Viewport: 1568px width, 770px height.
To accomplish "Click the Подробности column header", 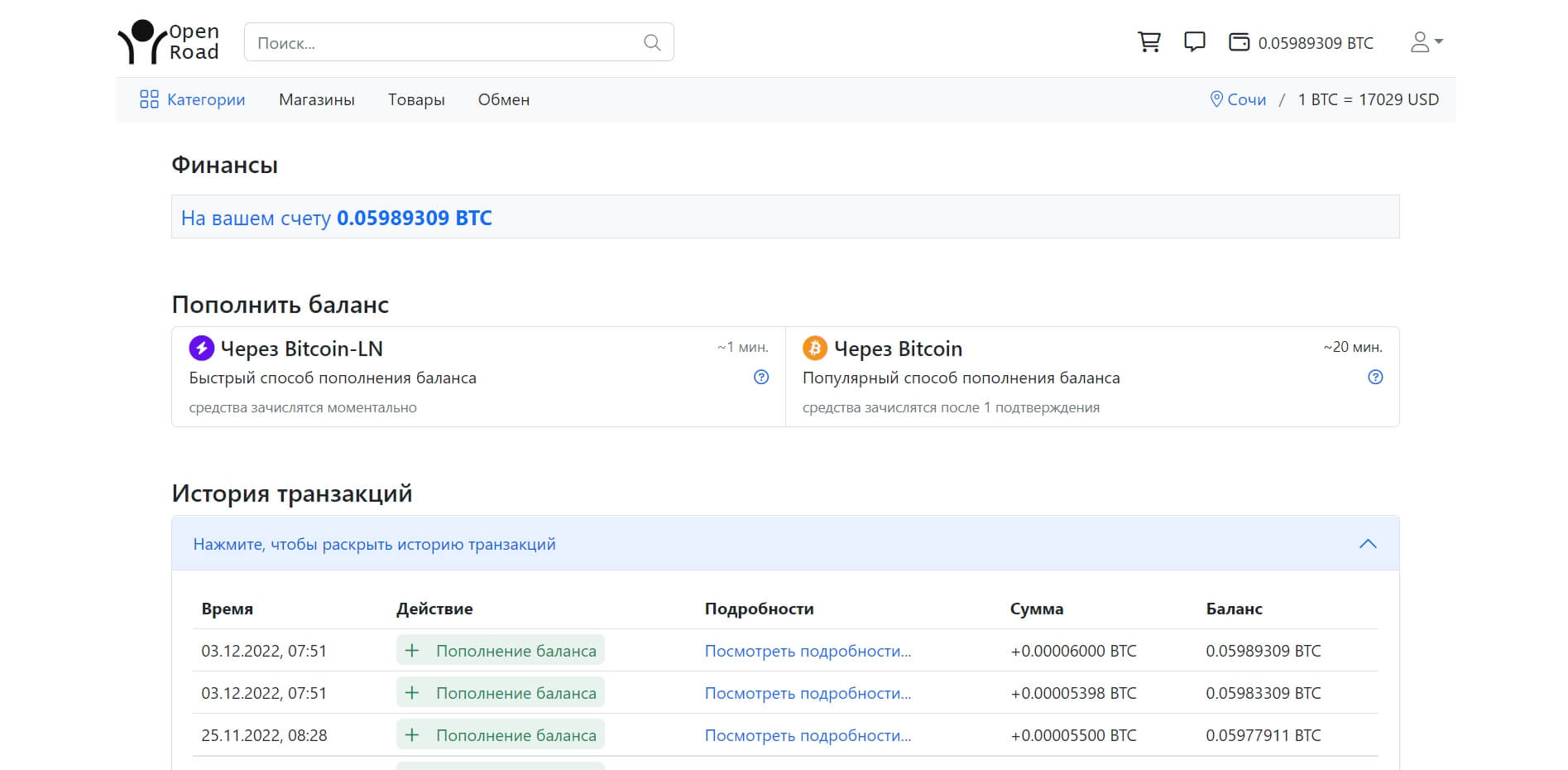I will pyautogui.click(x=759, y=609).
